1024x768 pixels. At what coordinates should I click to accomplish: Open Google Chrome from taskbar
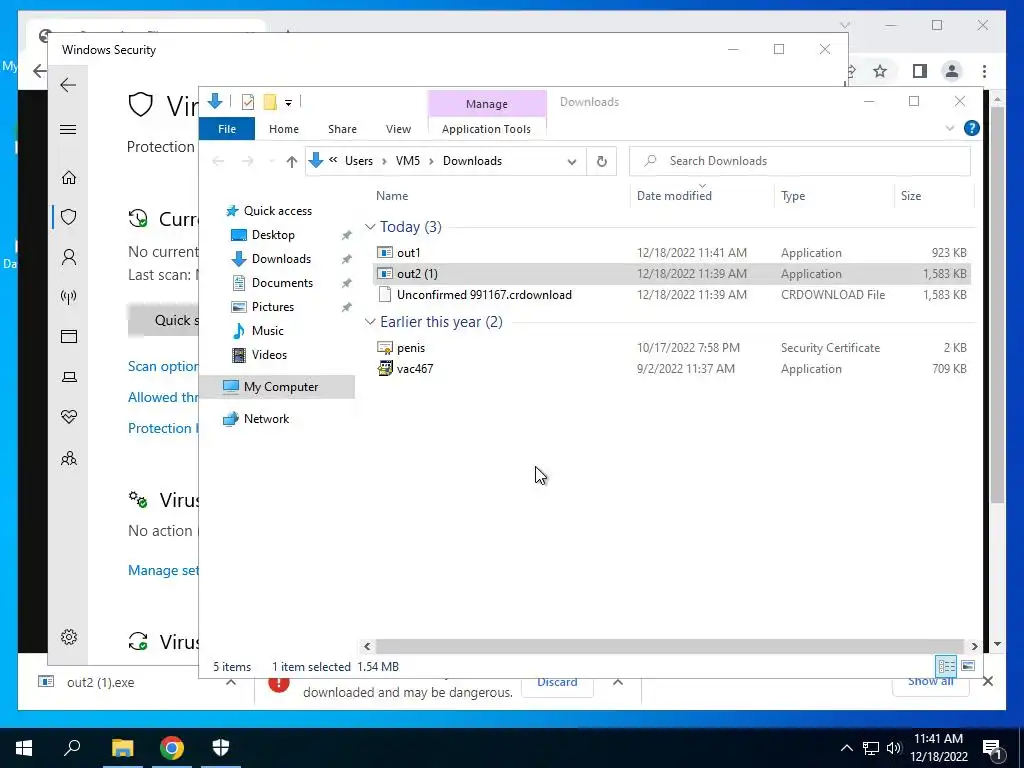tap(172, 748)
